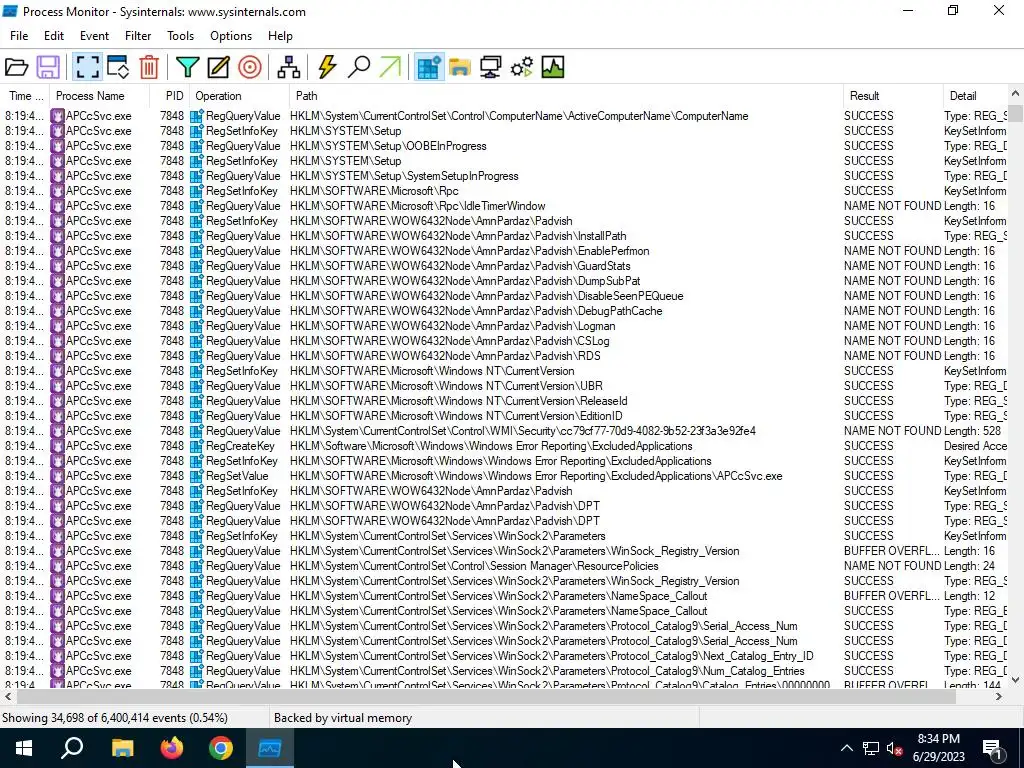Screen dimensions: 1024x768
Task: Open the Windows Start menu
Action: [x=24, y=748]
